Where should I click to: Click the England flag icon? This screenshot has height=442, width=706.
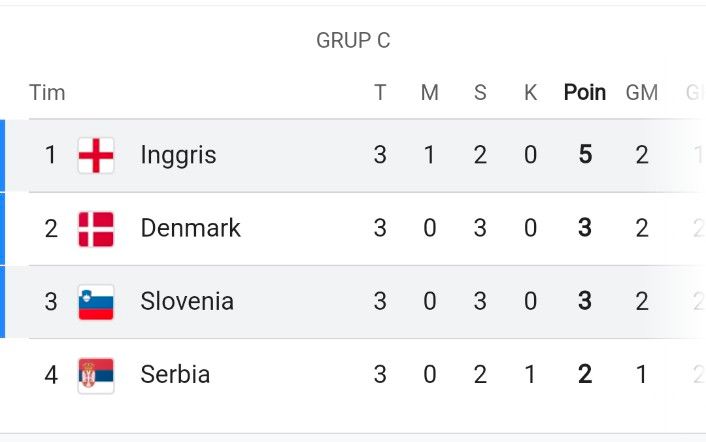pyautogui.click(x=96, y=155)
